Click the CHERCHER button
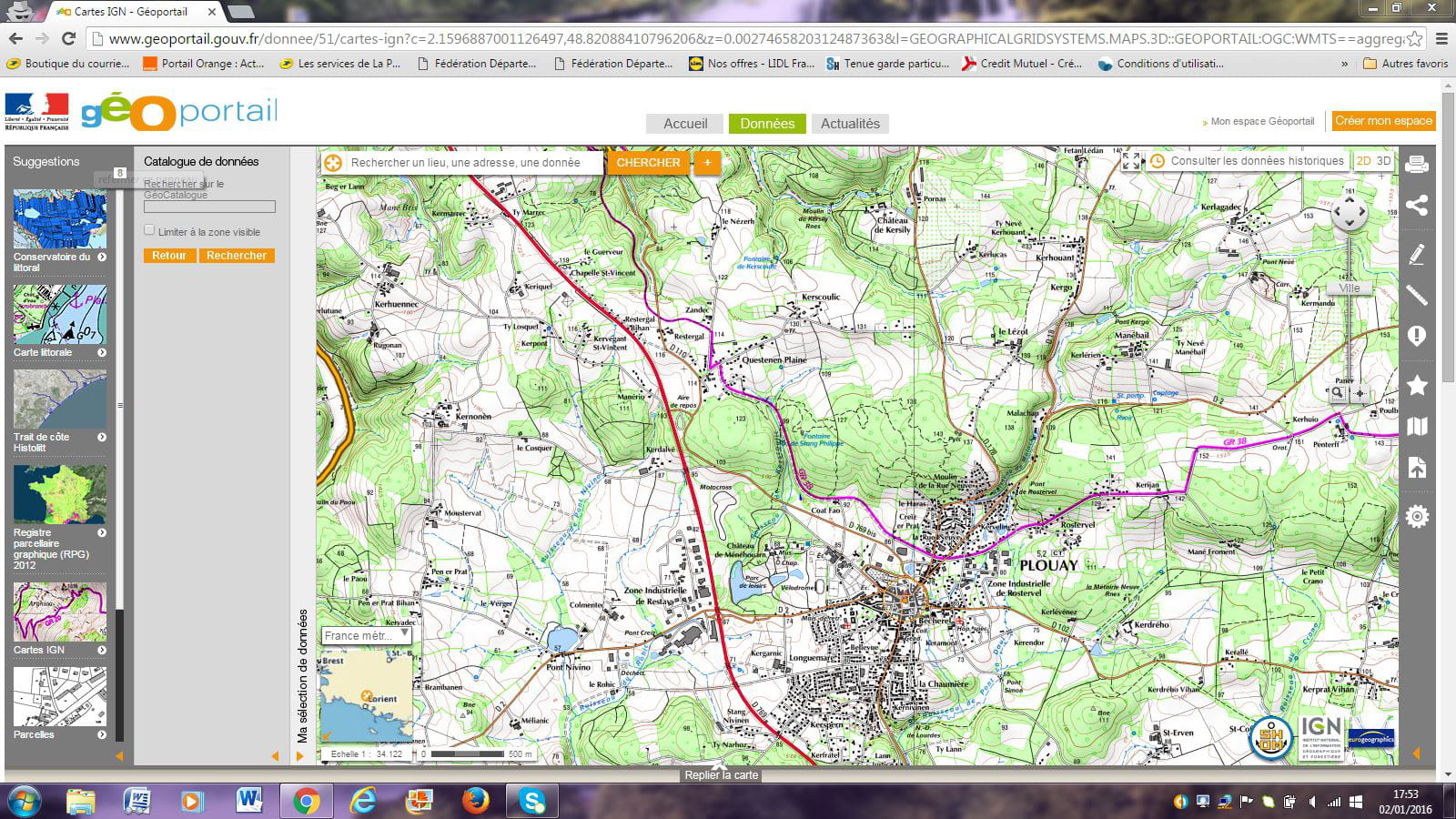 pyautogui.click(x=648, y=163)
